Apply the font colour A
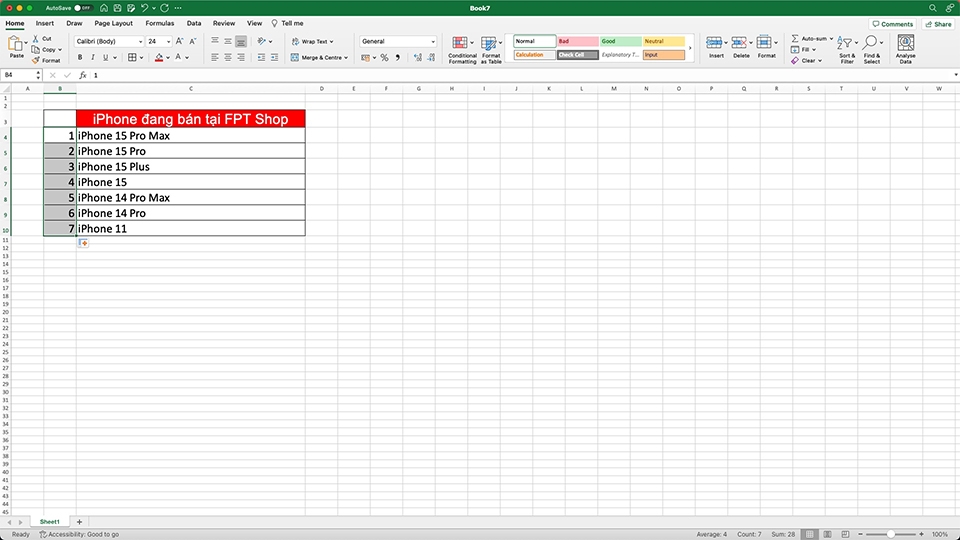960x540 pixels. (x=178, y=58)
